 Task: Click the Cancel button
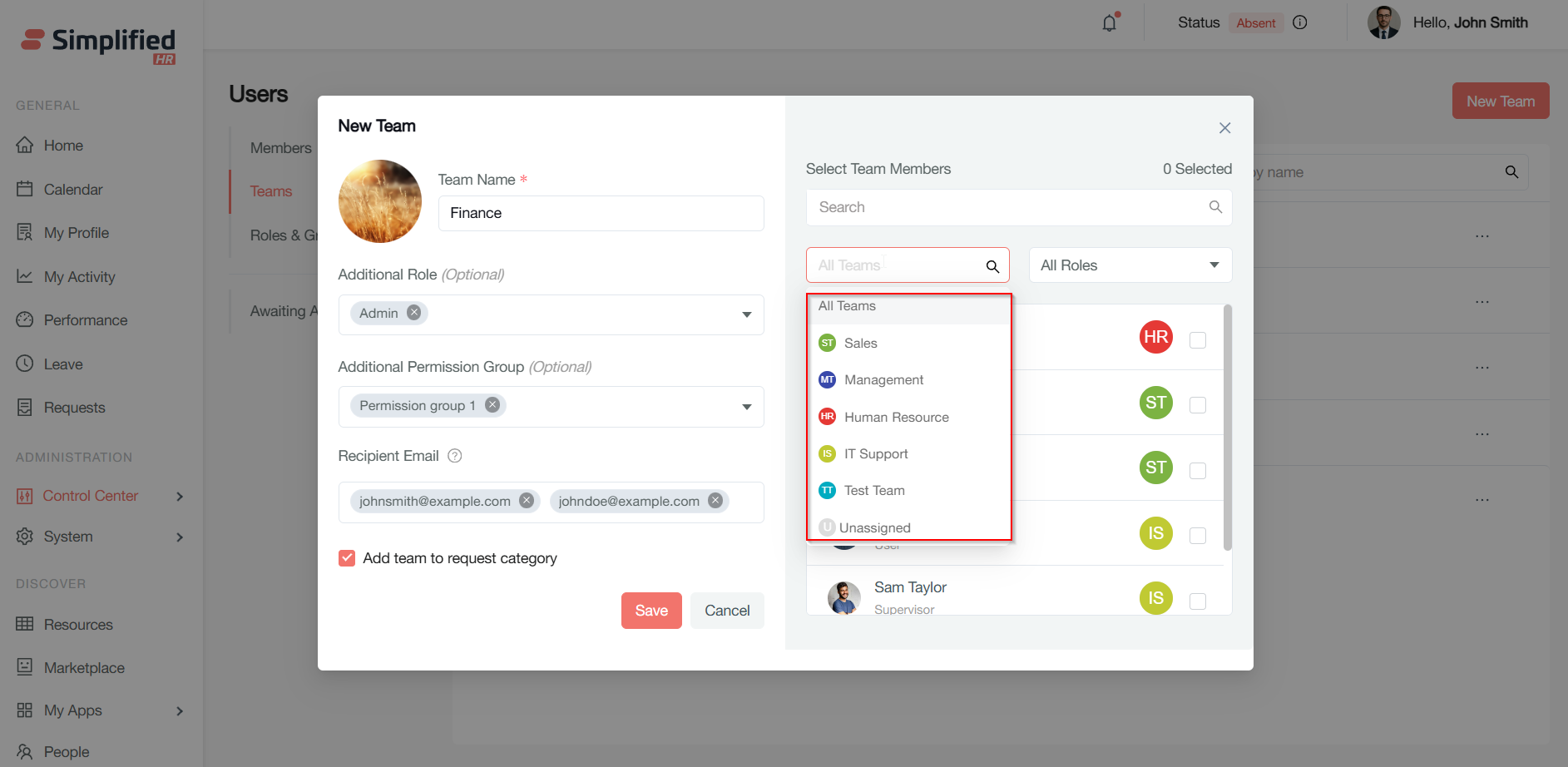(726, 611)
